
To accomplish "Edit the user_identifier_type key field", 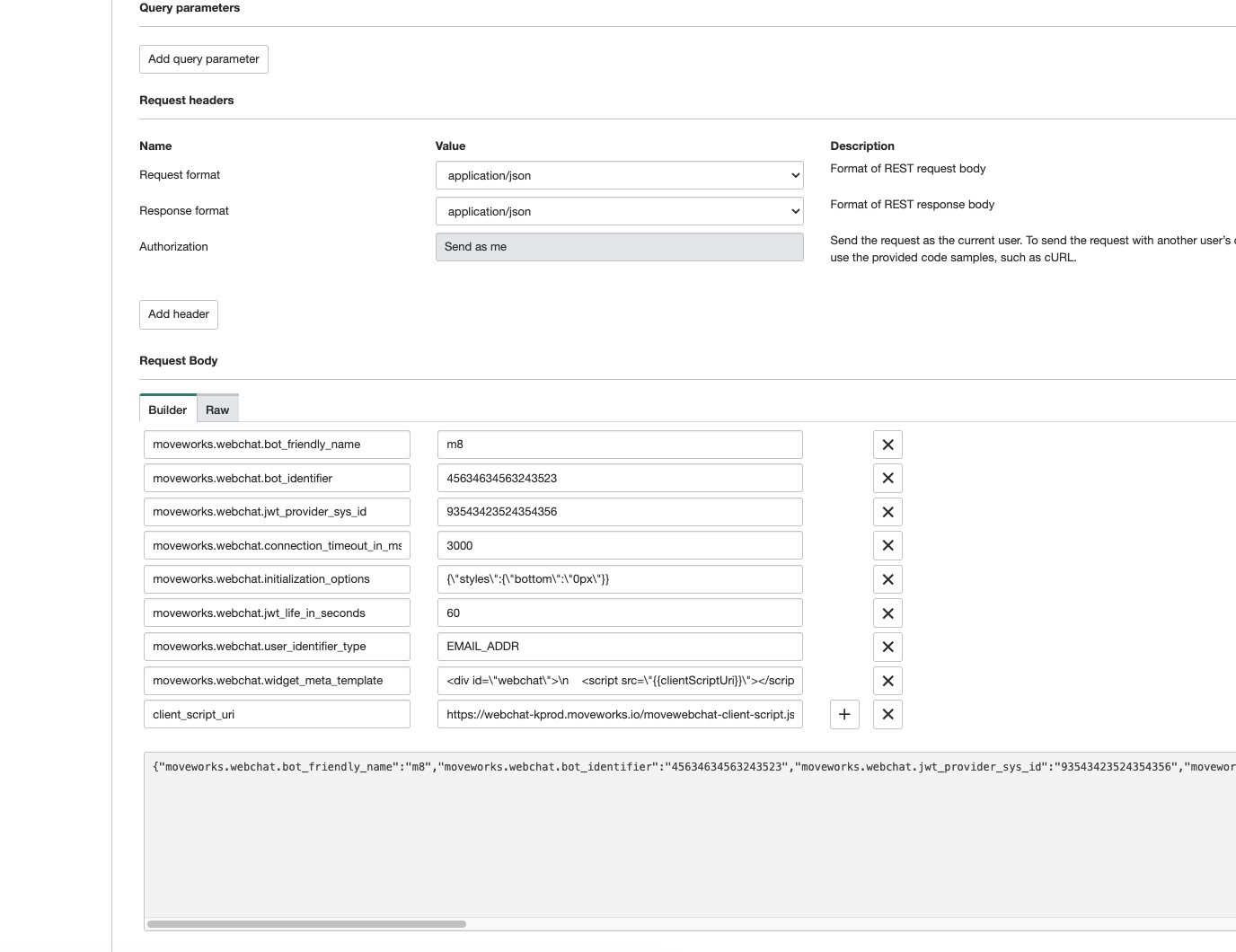I will [277, 647].
